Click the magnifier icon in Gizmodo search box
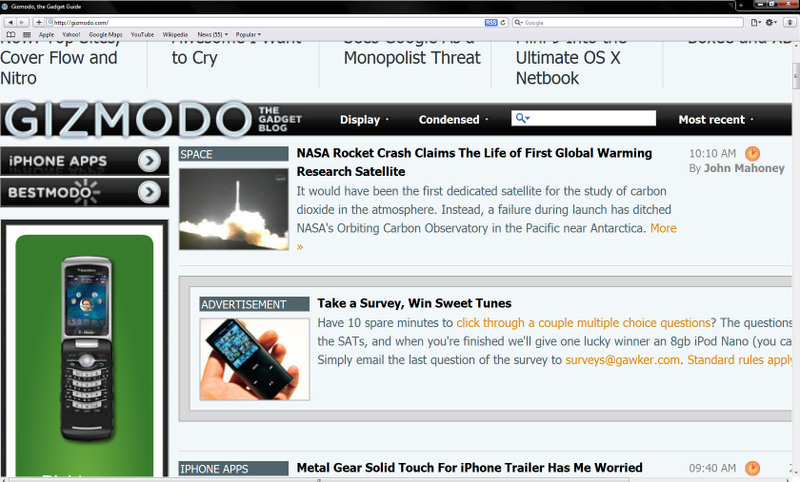The image size is (800, 482). (x=521, y=118)
